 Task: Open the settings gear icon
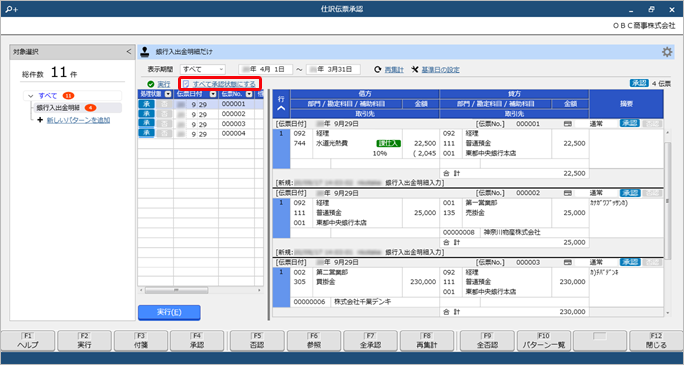[667, 52]
